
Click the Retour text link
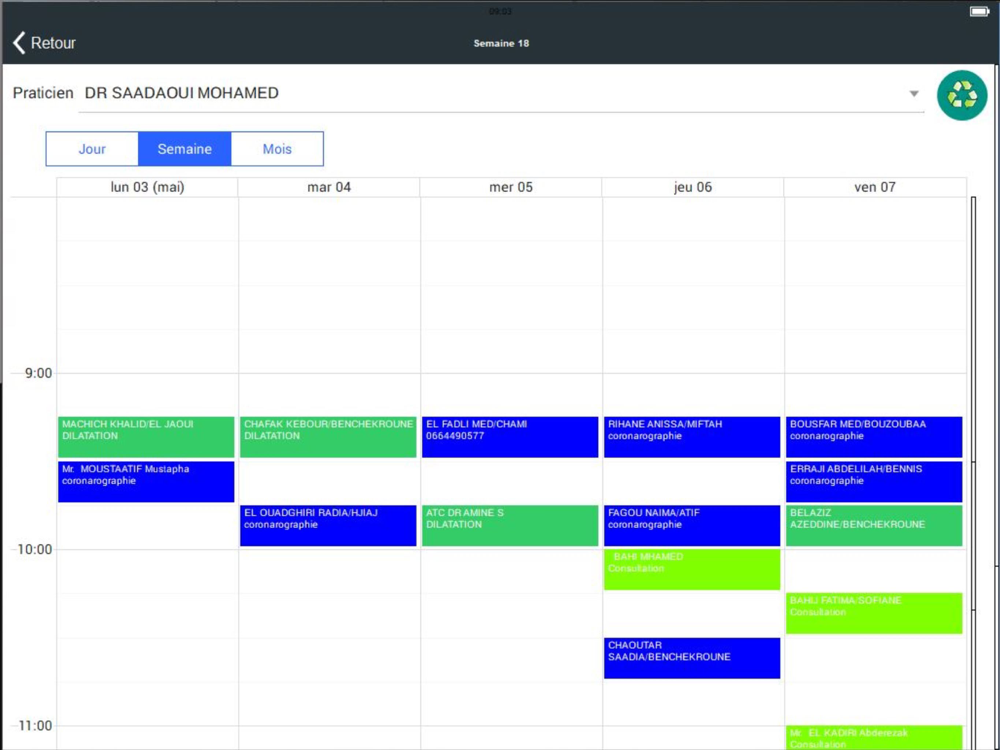(x=53, y=43)
